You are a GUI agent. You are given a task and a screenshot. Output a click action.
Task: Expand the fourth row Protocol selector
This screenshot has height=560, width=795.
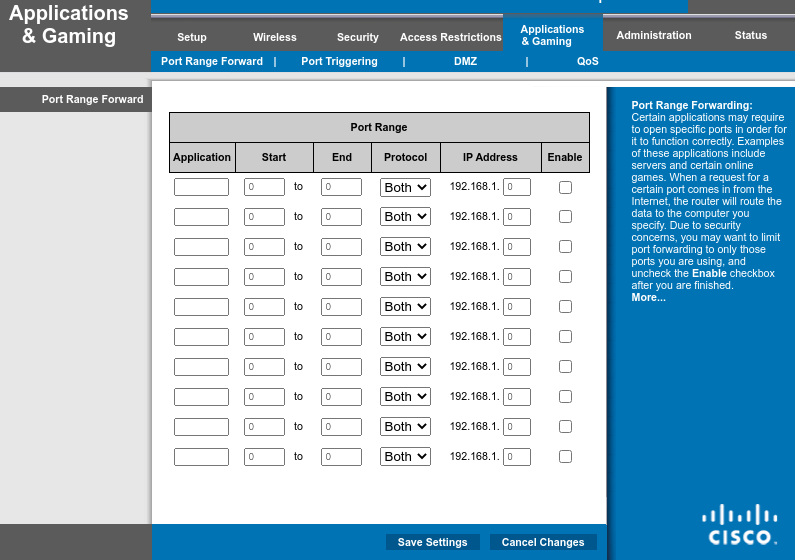tap(405, 276)
